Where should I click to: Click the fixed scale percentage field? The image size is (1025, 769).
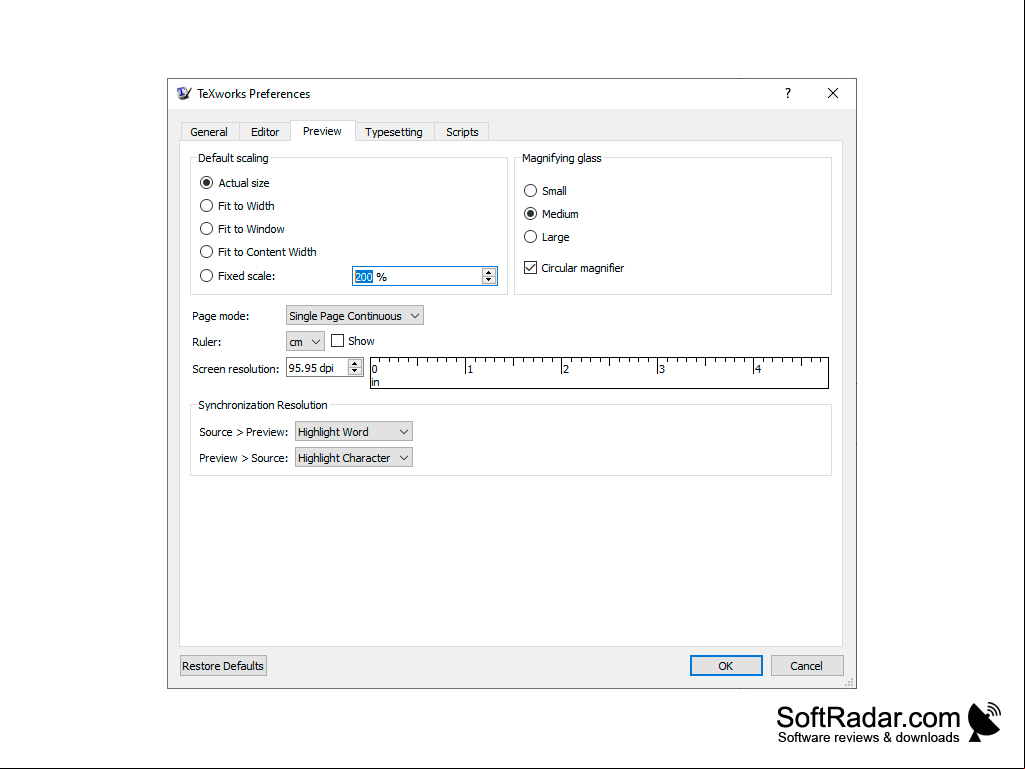click(417, 277)
